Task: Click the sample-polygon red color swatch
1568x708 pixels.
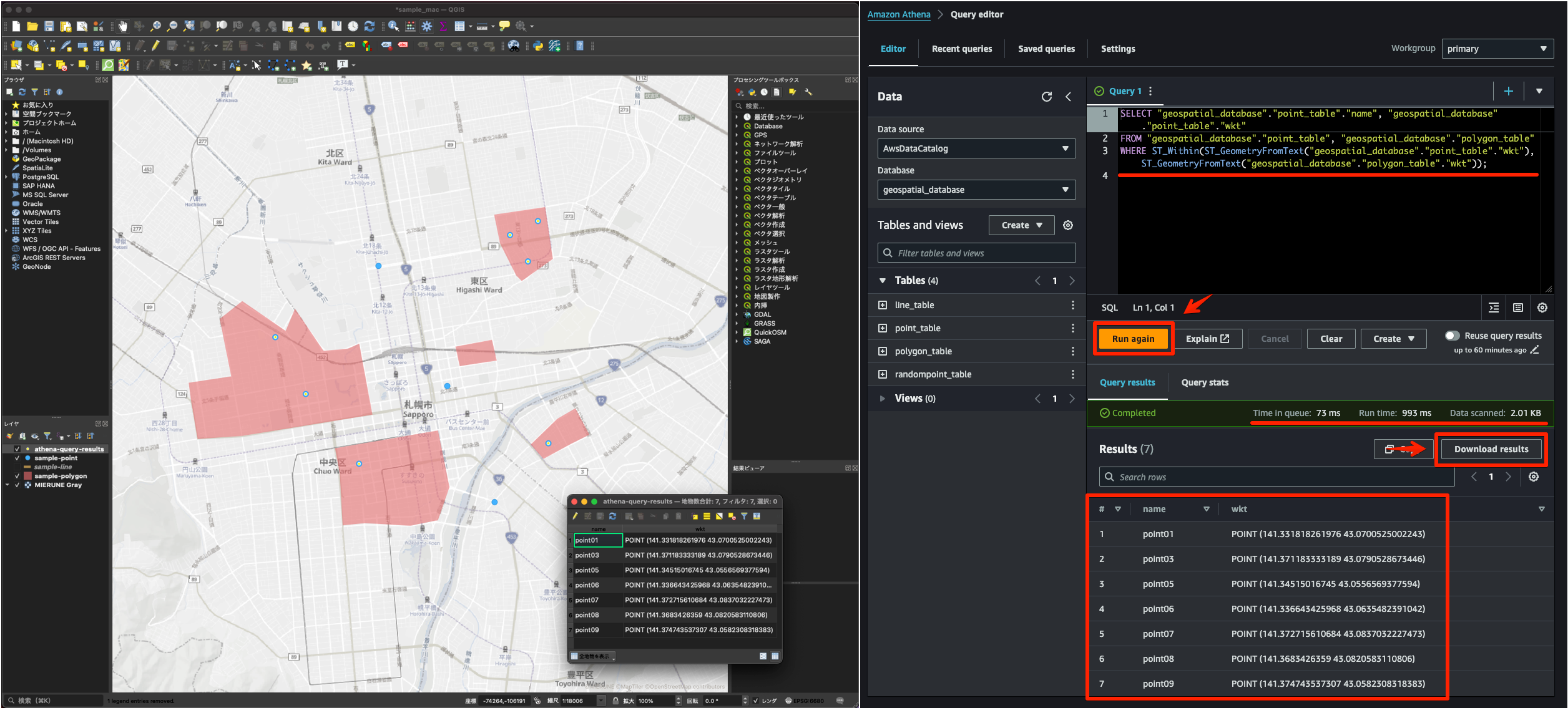Action: click(x=27, y=476)
